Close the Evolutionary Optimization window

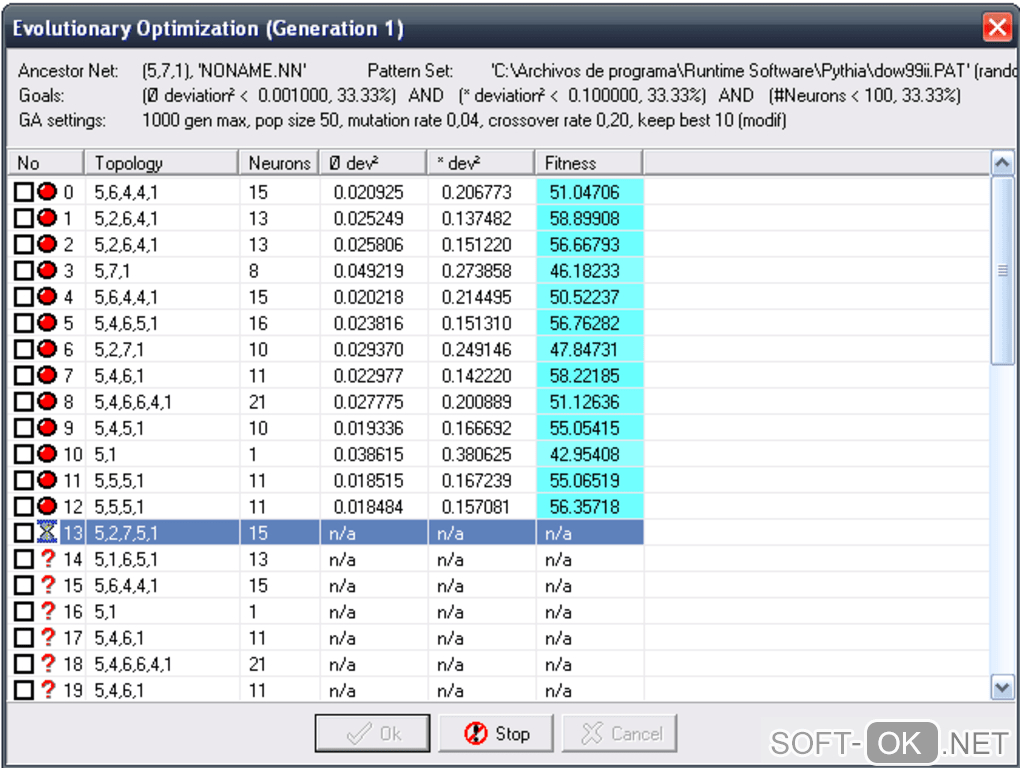[997, 28]
